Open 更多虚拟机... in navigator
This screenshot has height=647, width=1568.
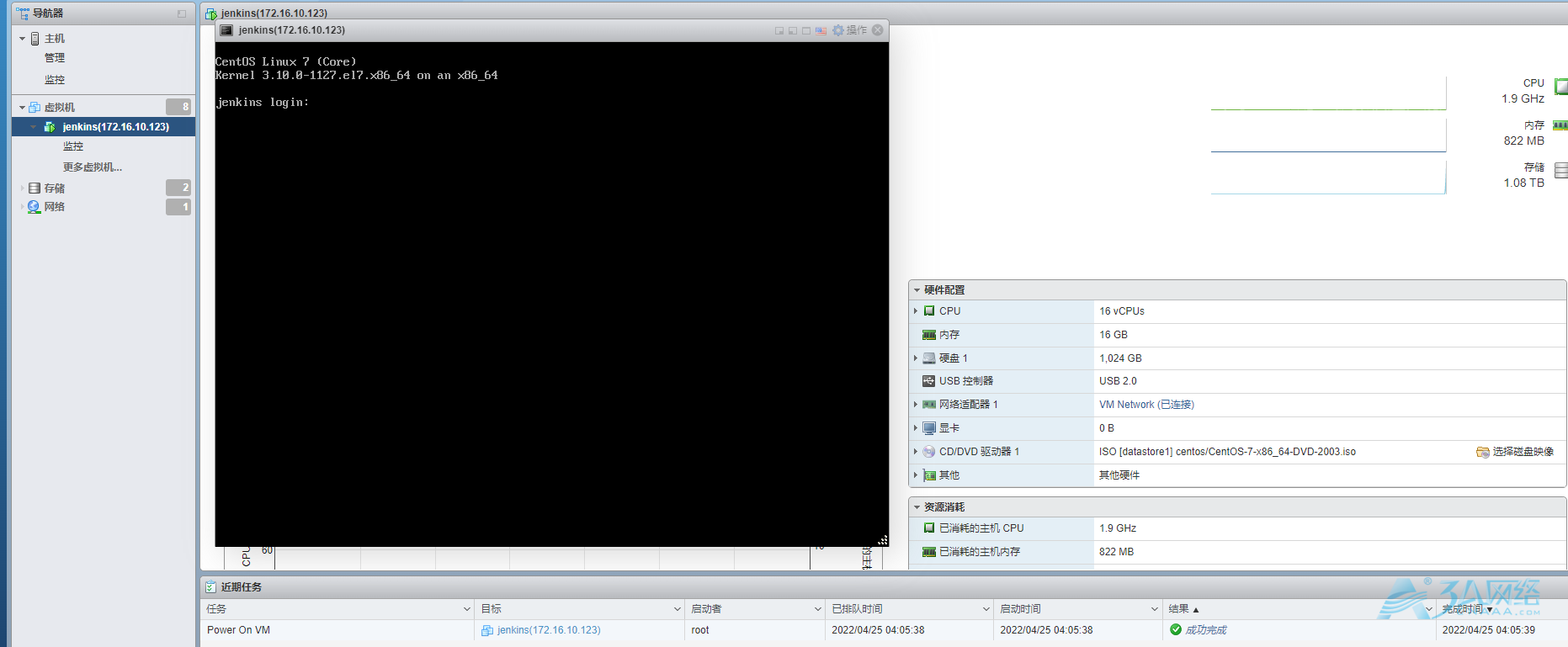pyautogui.click(x=93, y=167)
